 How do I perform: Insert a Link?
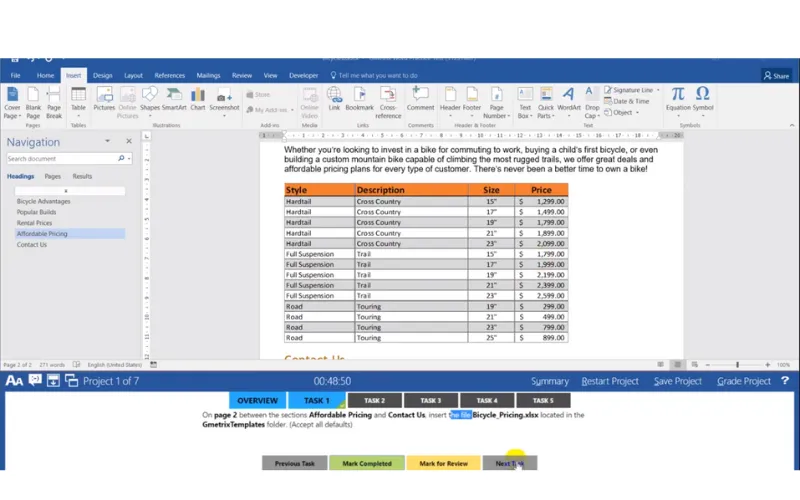click(x=334, y=99)
